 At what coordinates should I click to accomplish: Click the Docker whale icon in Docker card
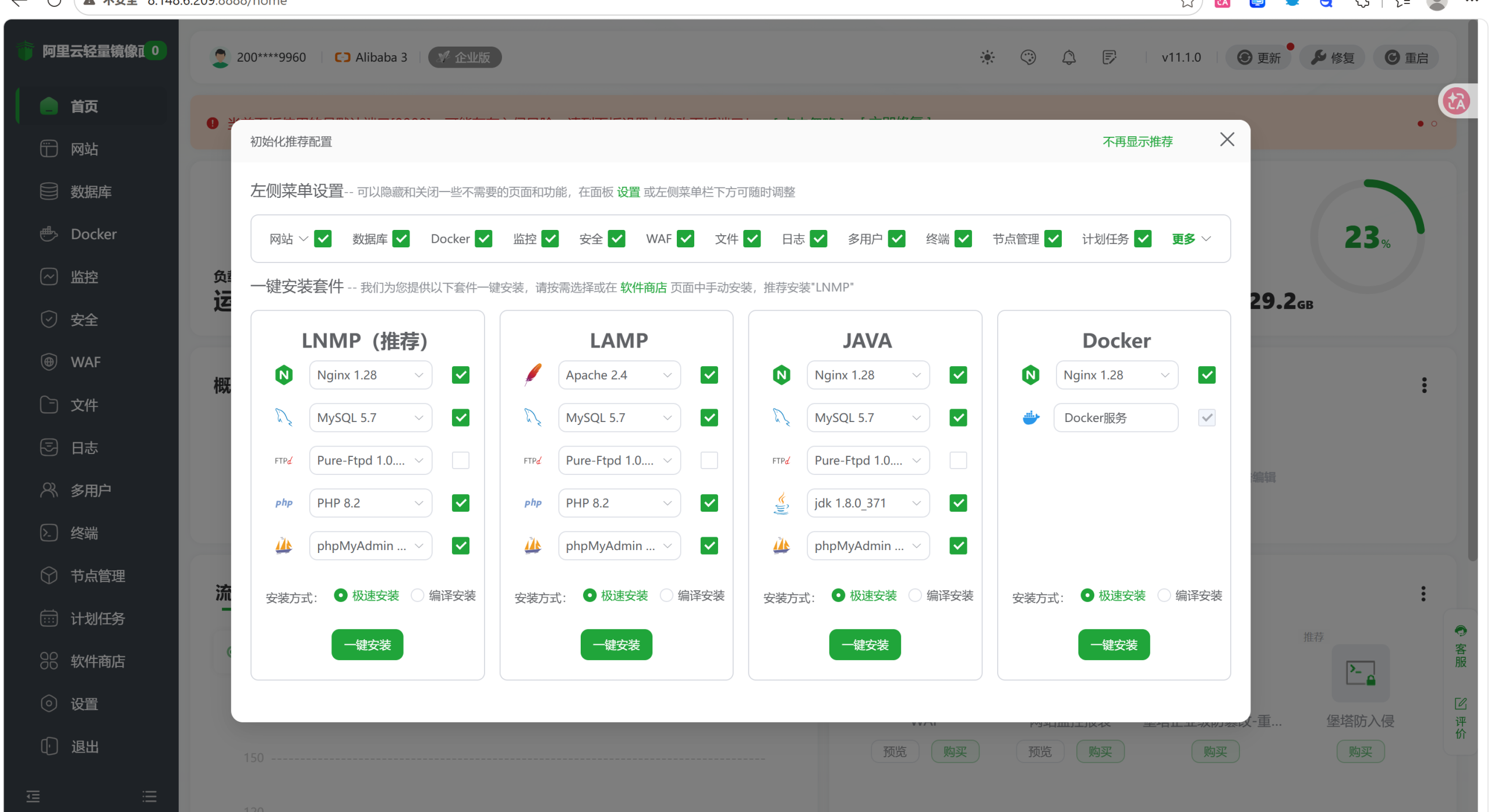[x=1031, y=417]
